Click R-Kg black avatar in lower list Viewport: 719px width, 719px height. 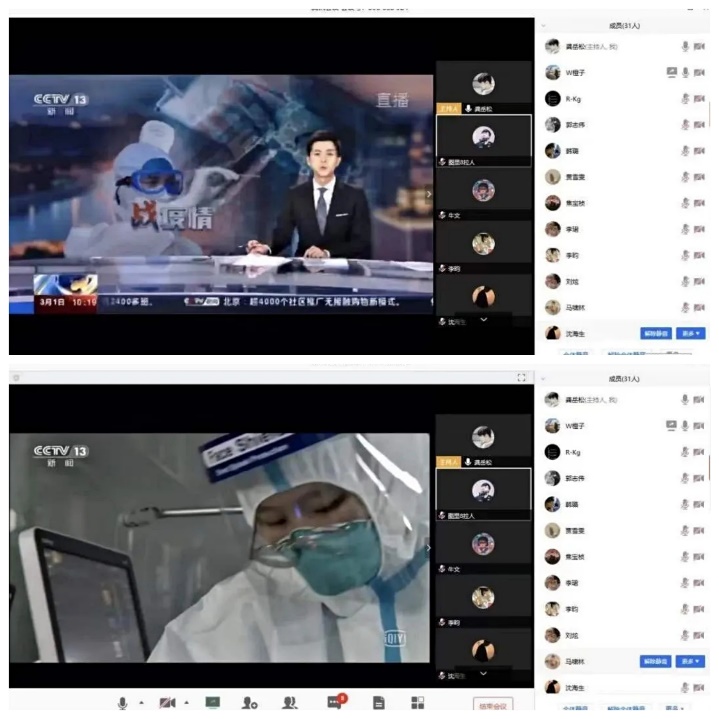click(553, 452)
